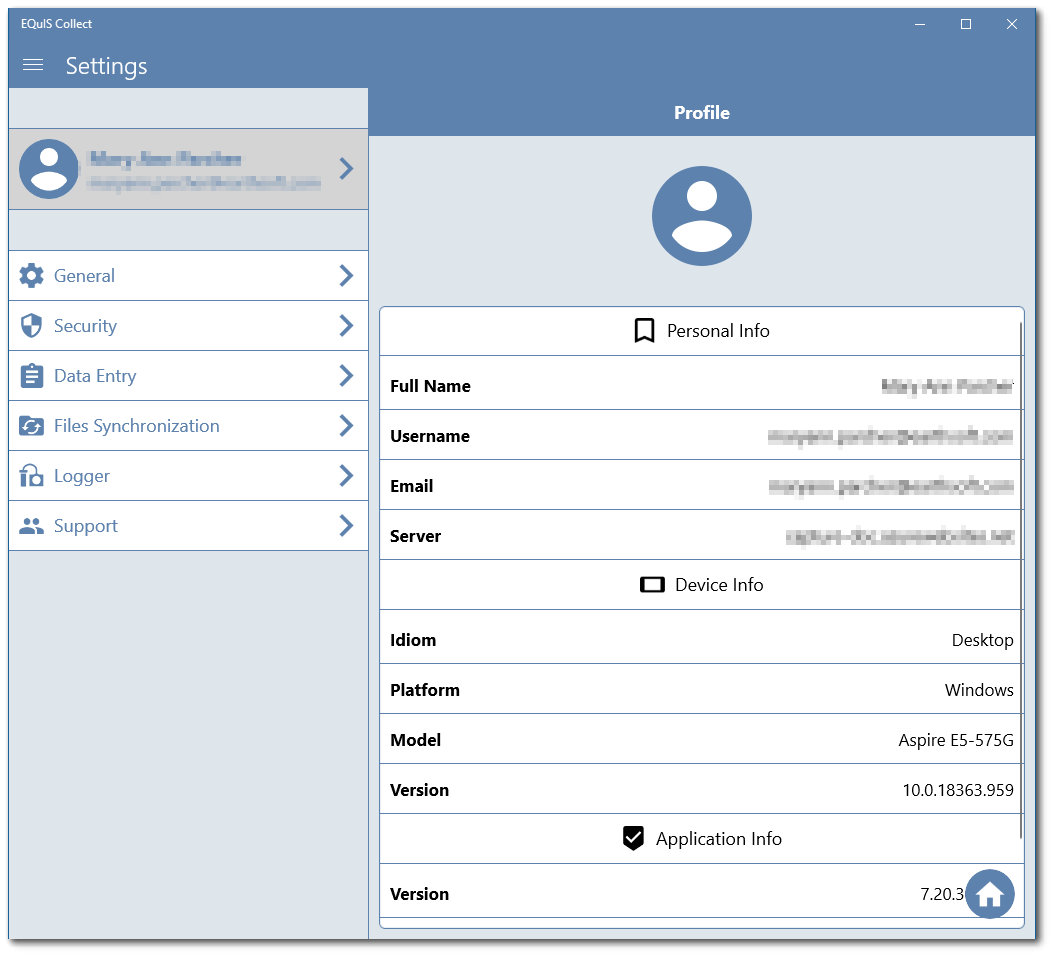The height and width of the screenshot is (955, 1052).
Task: Select the Files Synchronization sync icon
Action: coord(31,426)
